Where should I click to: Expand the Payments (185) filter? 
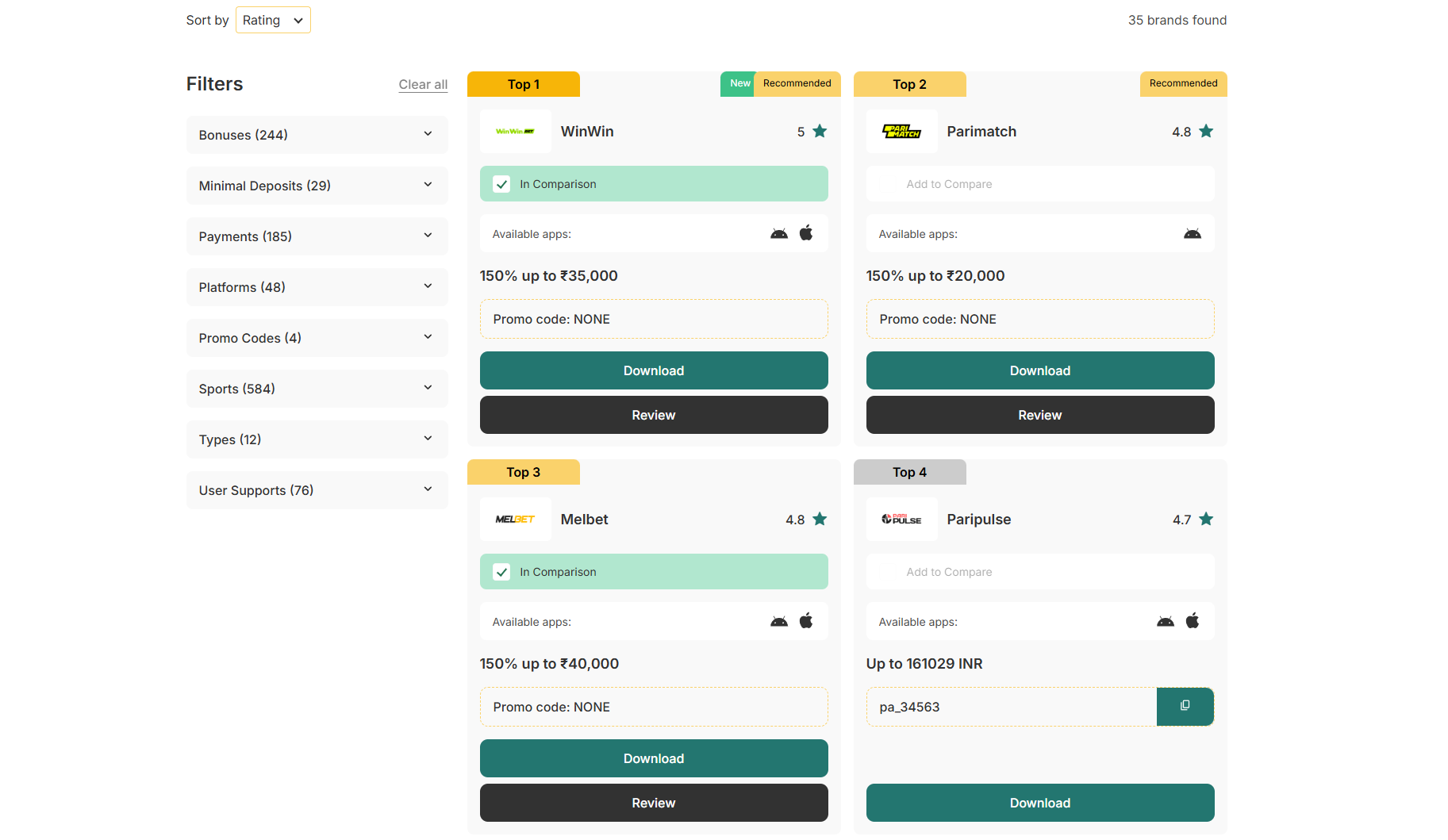click(x=317, y=236)
